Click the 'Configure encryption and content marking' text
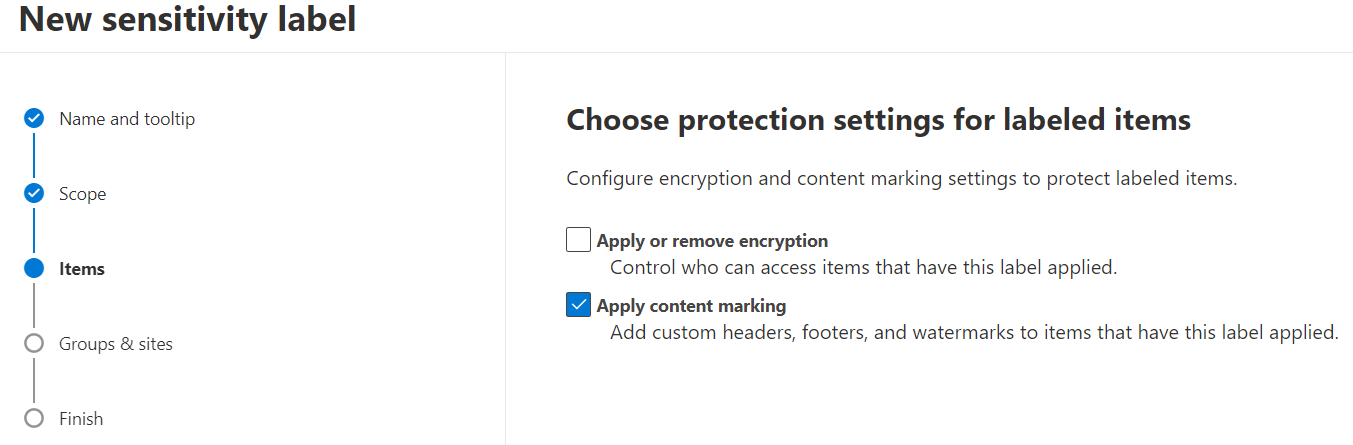1353x445 pixels. coord(902,180)
